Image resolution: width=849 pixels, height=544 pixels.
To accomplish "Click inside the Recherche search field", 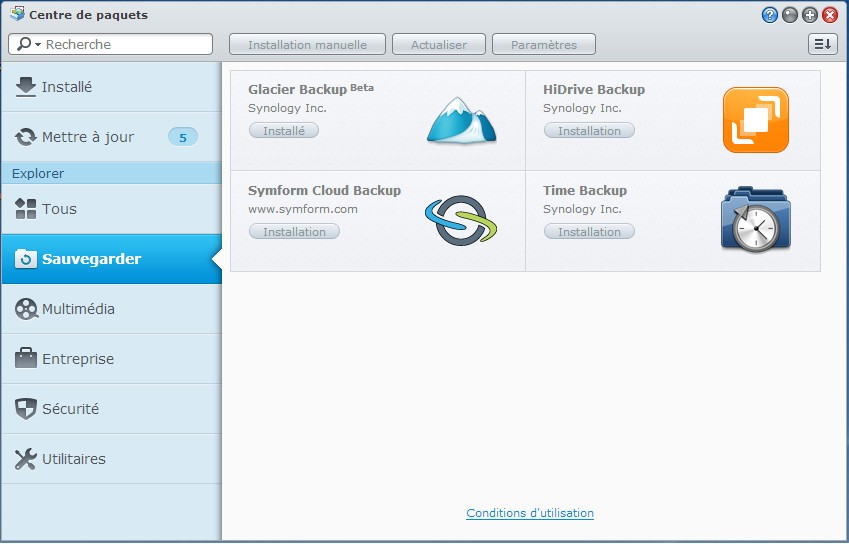I will 125,45.
